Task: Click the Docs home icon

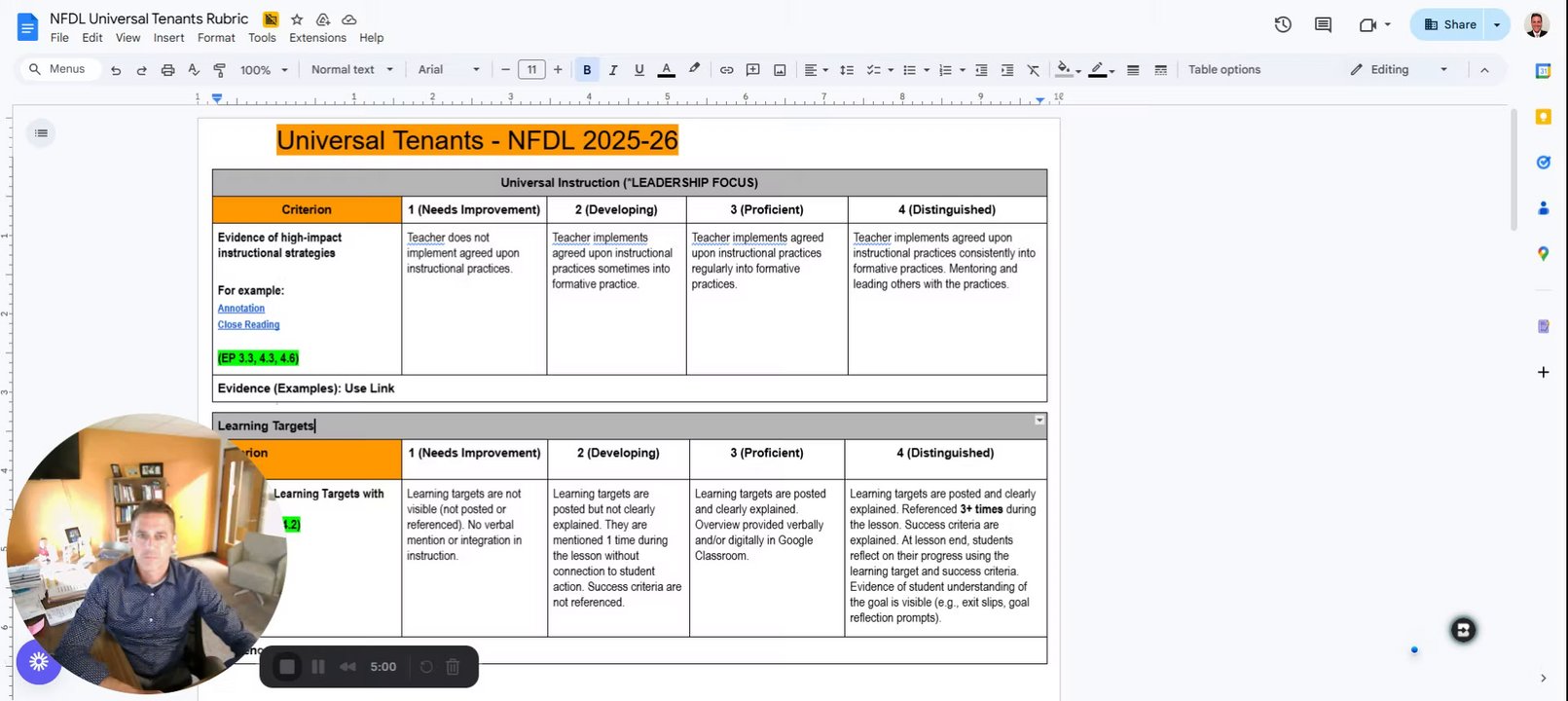Action: pos(27,26)
